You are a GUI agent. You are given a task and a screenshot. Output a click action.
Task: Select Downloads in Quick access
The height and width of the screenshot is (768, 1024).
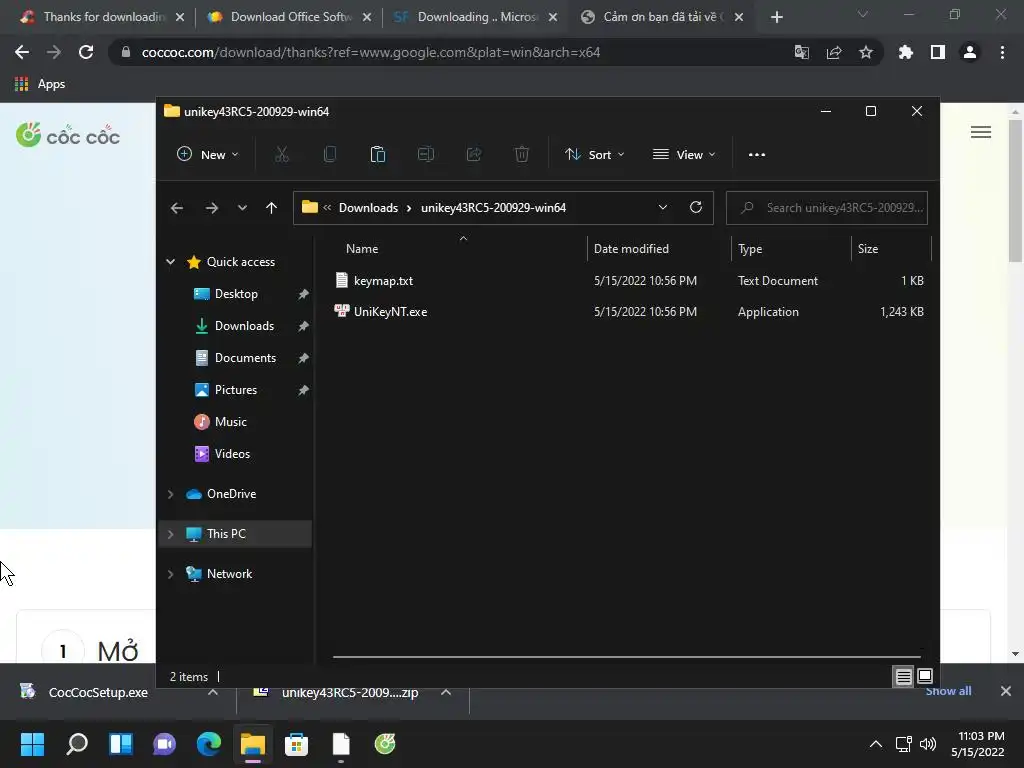tap(244, 326)
